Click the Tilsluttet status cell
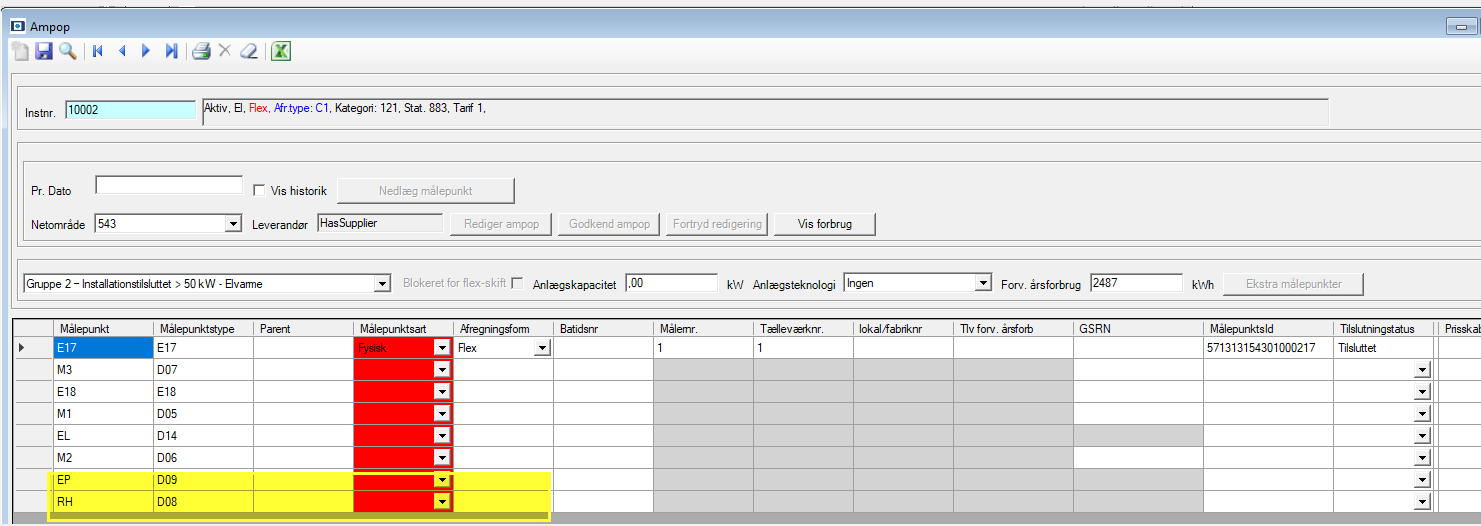Viewport: 1481px width, 526px height. pos(1383,348)
